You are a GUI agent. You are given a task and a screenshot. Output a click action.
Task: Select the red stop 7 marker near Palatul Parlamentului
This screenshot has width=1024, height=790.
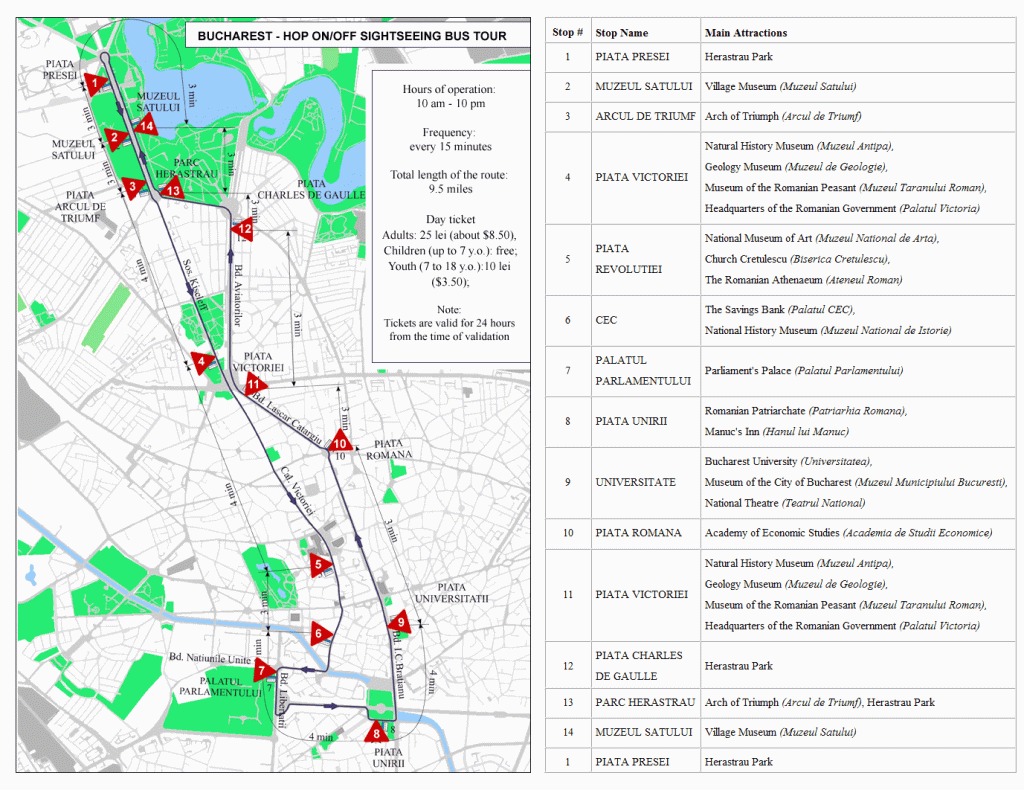tap(263, 670)
